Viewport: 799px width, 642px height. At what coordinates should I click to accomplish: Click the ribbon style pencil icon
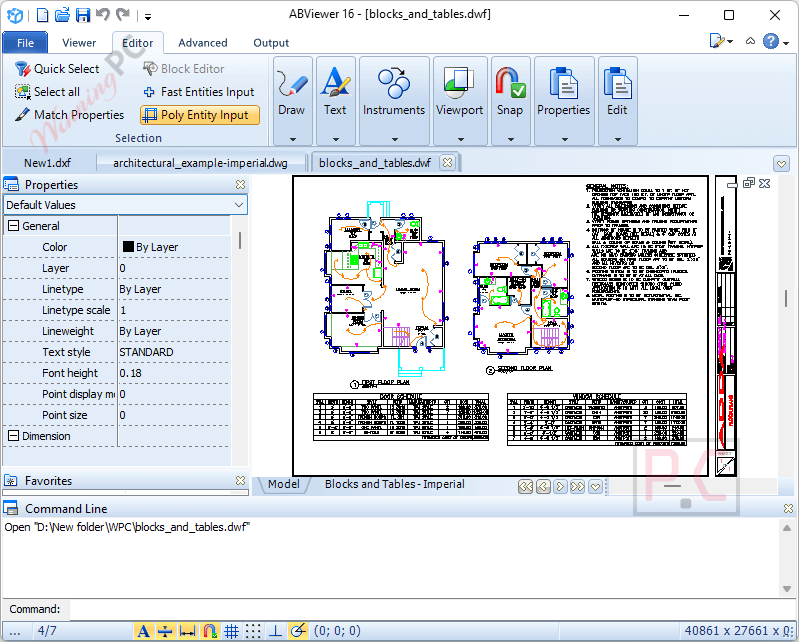[717, 41]
